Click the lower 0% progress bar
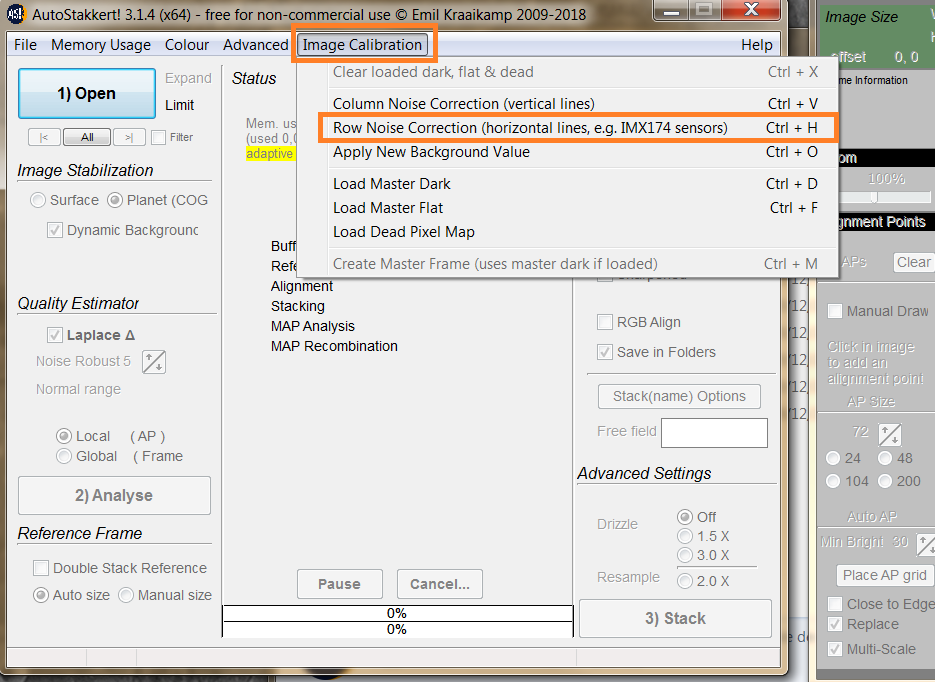 [397, 630]
